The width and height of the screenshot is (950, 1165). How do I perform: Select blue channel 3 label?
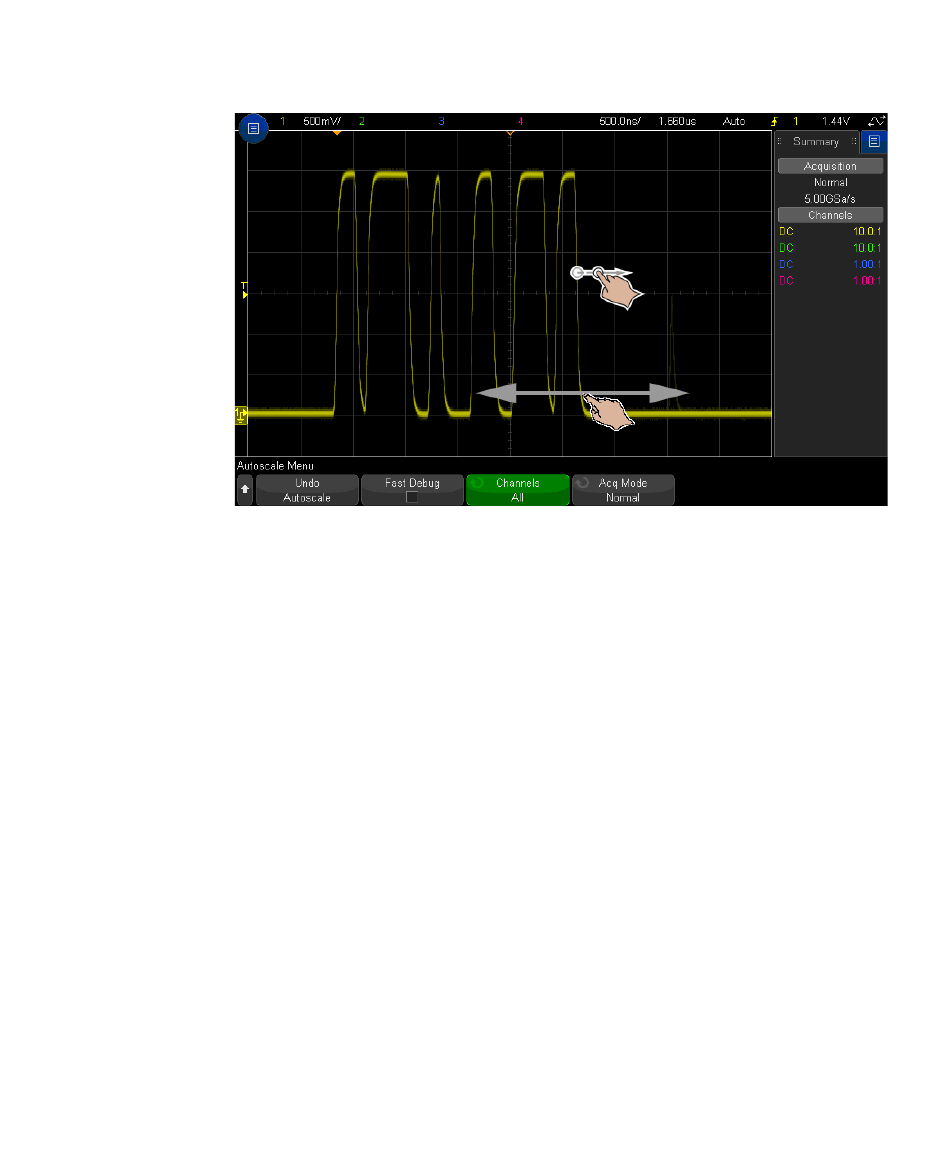(441, 121)
